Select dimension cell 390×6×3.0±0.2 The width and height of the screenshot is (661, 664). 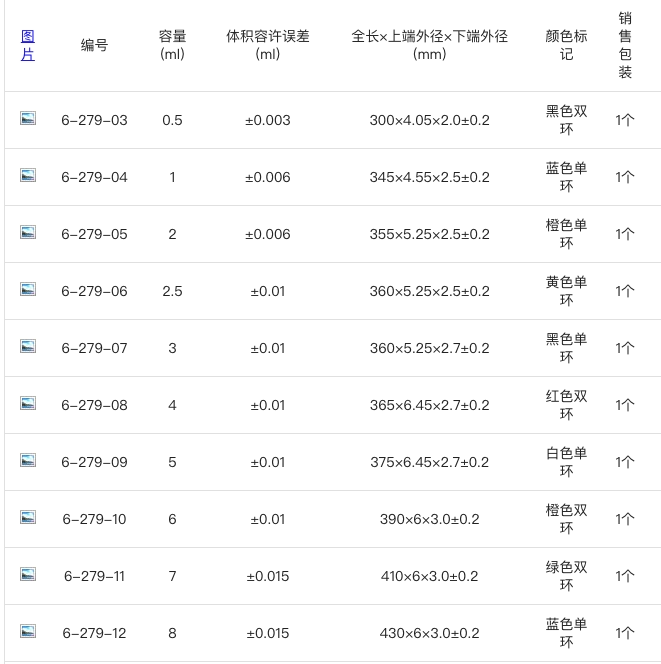[429, 519]
